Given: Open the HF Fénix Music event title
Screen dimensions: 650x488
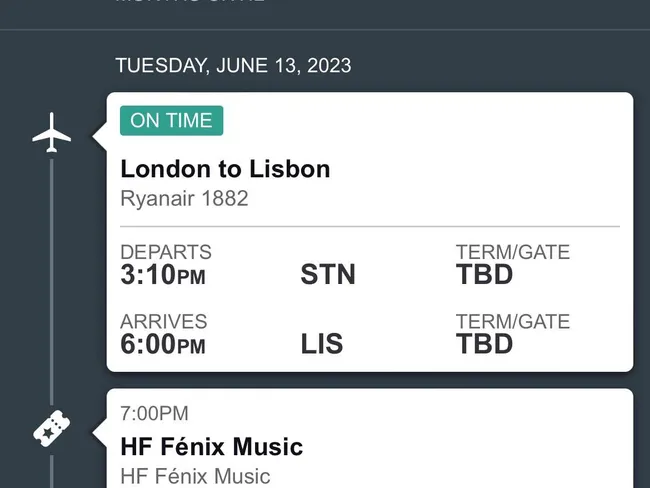Looking at the screenshot, I should [211, 447].
